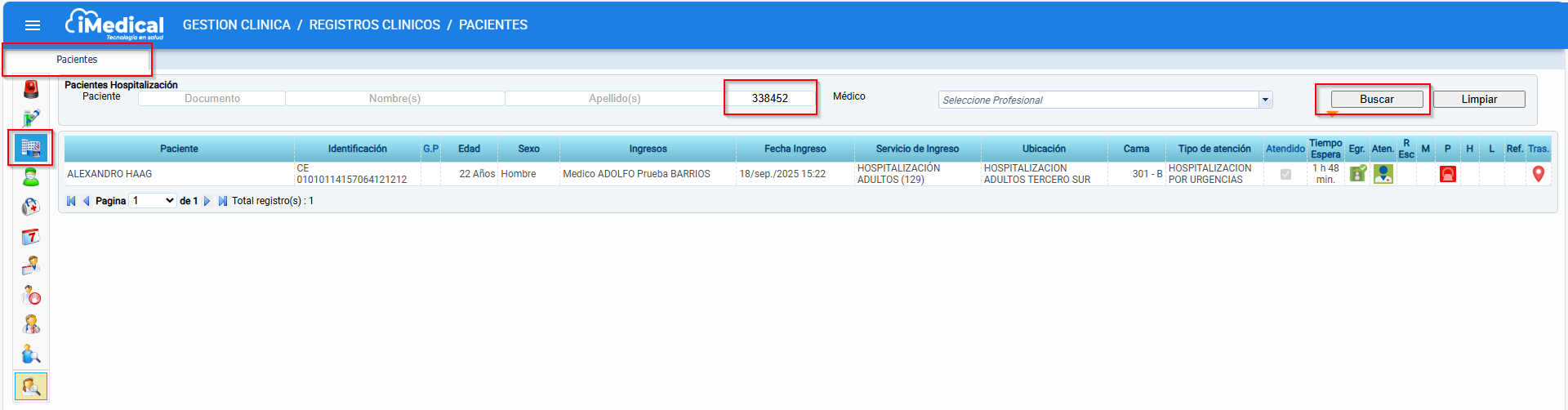
Task: Expand the Seleccione Profesional dropdown arrow
Action: [1265, 100]
